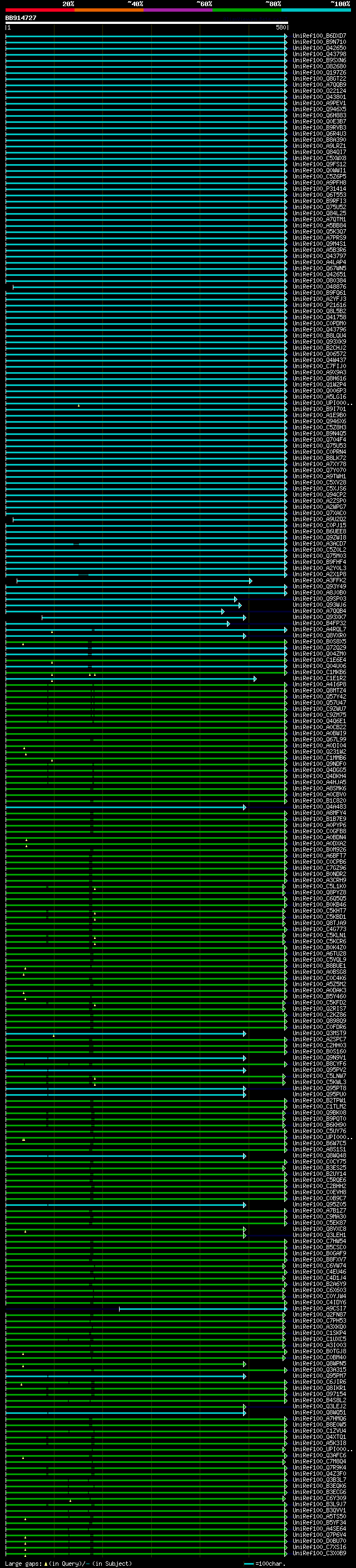
Task: Select the UniRef100_Q231W2 label
Action: coord(319,752)
